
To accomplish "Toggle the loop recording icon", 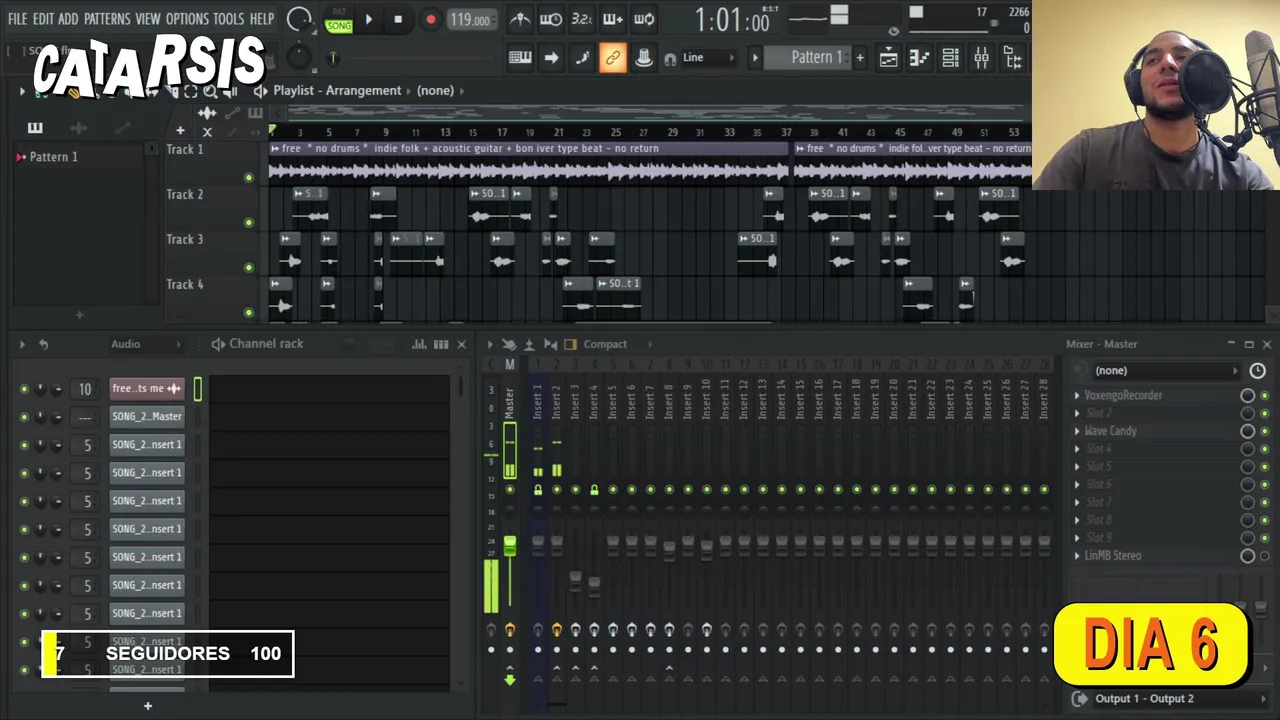I will click(644, 19).
